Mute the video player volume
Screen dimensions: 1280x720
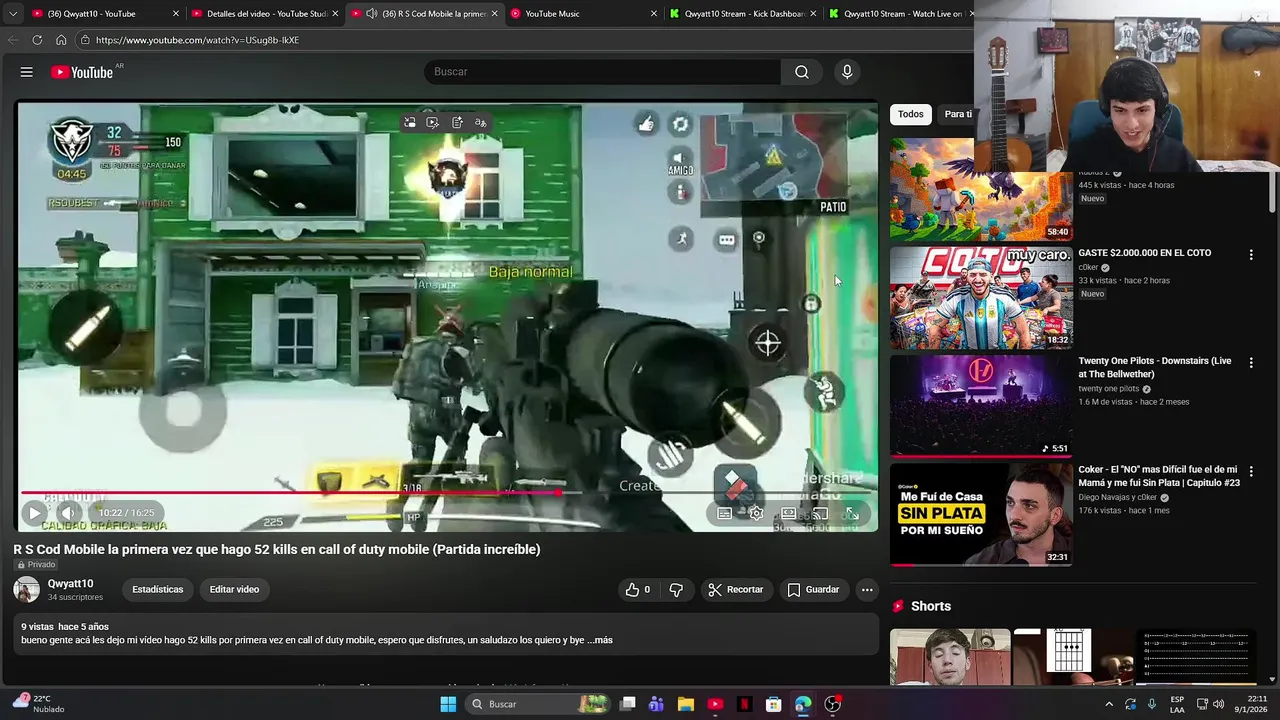point(68,513)
